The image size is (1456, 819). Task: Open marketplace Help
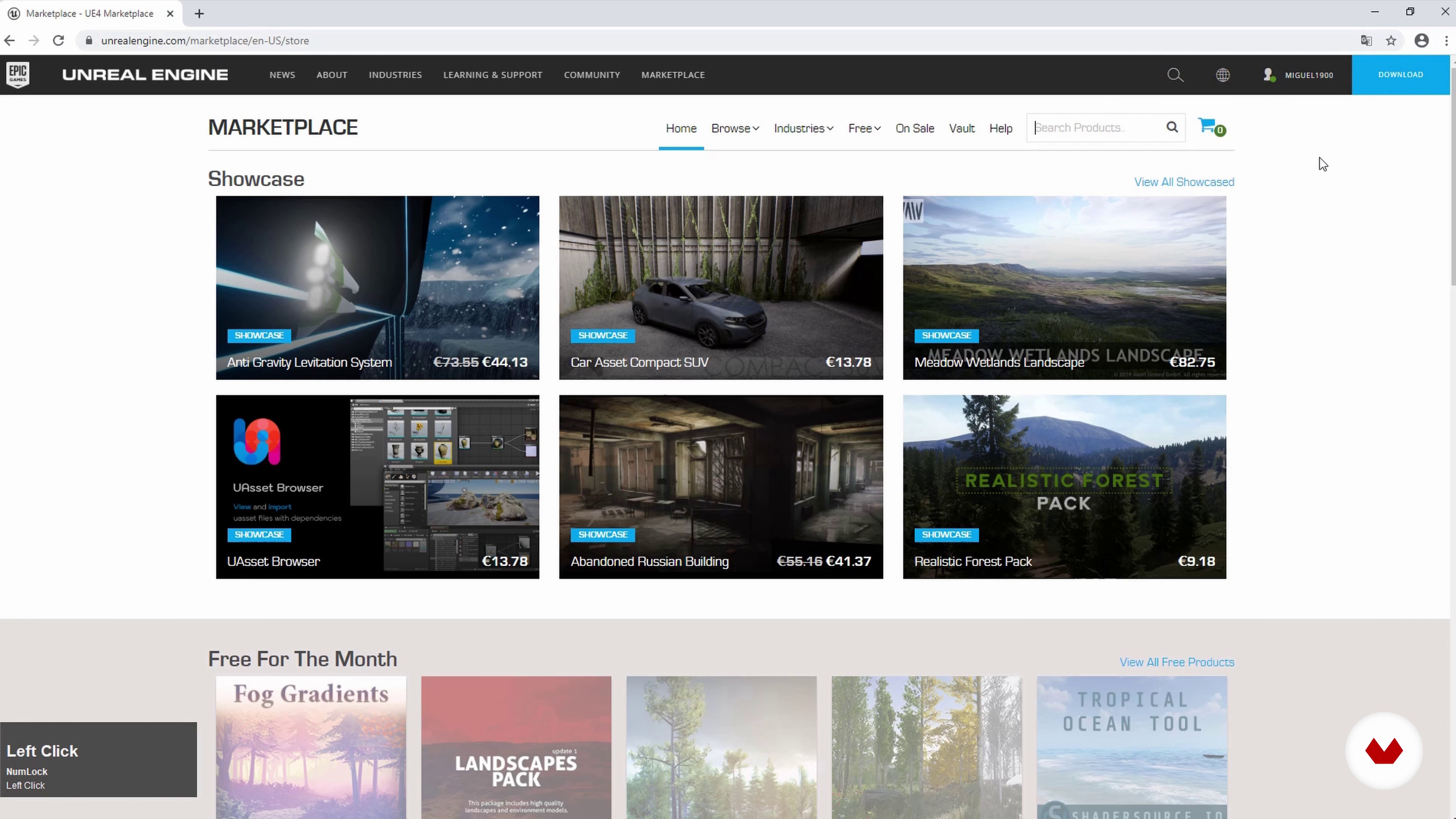pos(1001,128)
